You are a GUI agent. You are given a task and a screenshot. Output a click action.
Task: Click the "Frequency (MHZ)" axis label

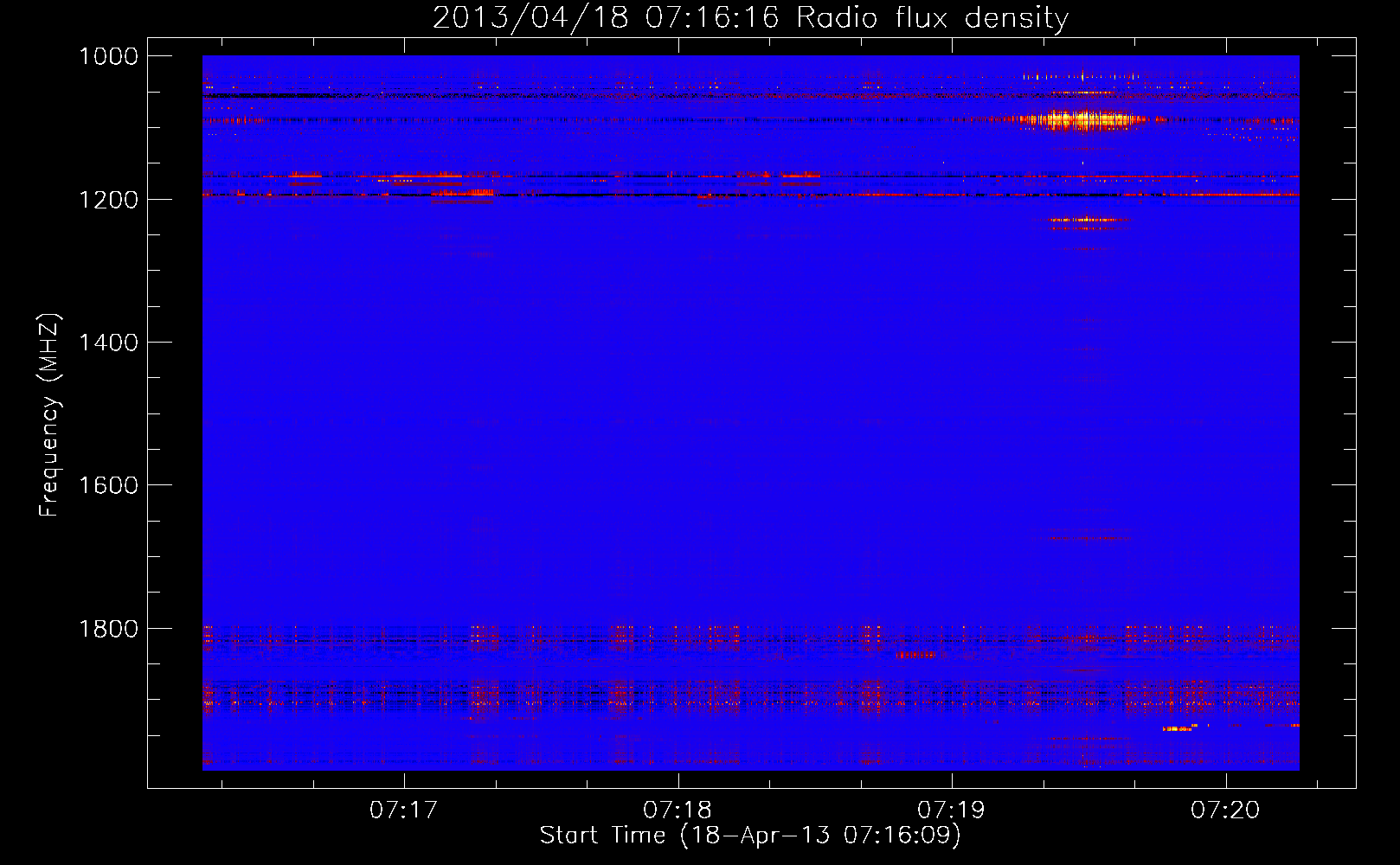tap(49, 415)
